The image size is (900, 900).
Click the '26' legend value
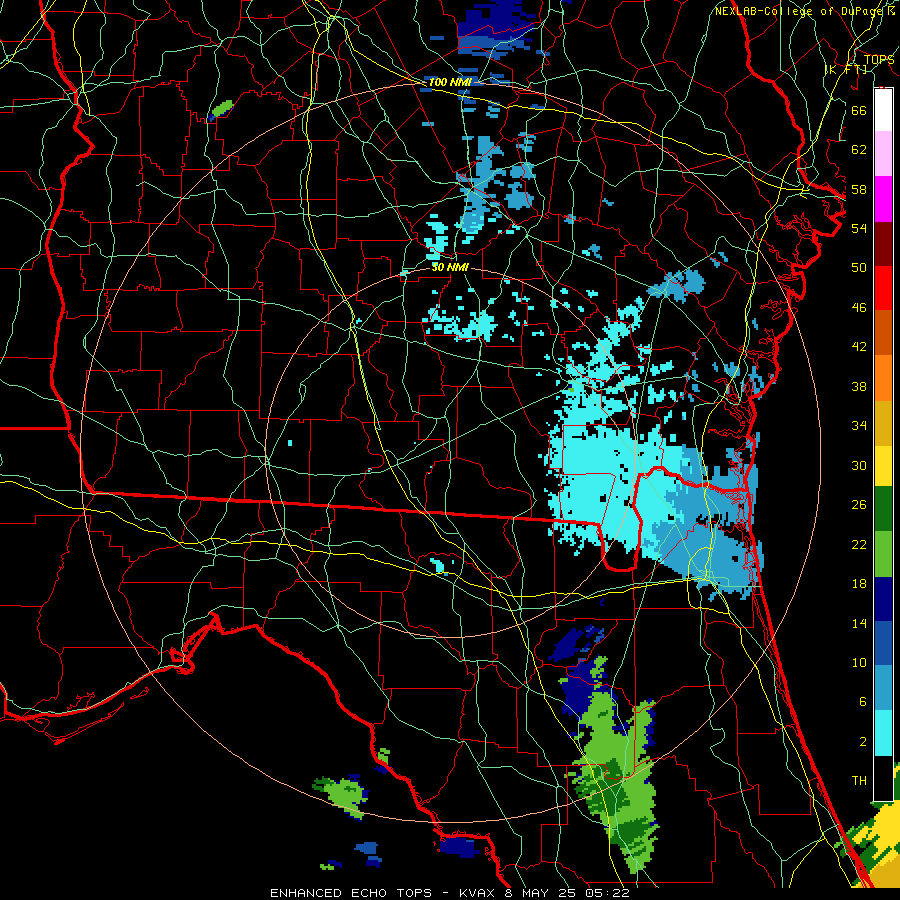859,505
